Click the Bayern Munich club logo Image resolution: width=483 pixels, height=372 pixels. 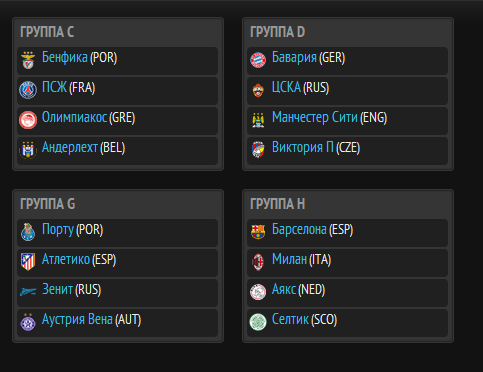click(x=258, y=60)
